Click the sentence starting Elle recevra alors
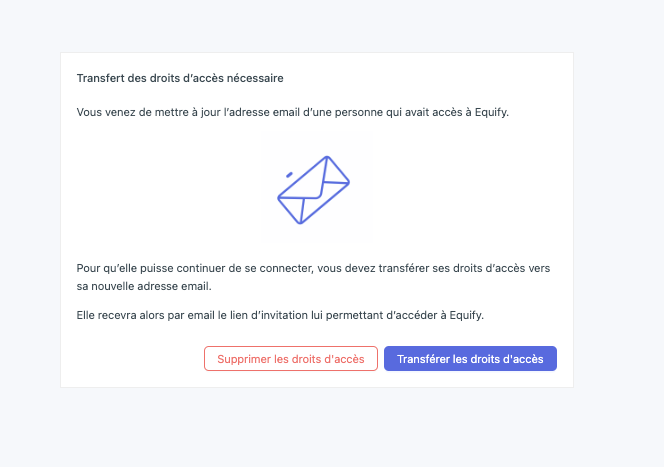This screenshot has height=467, width=664. click(x=280, y=315)
